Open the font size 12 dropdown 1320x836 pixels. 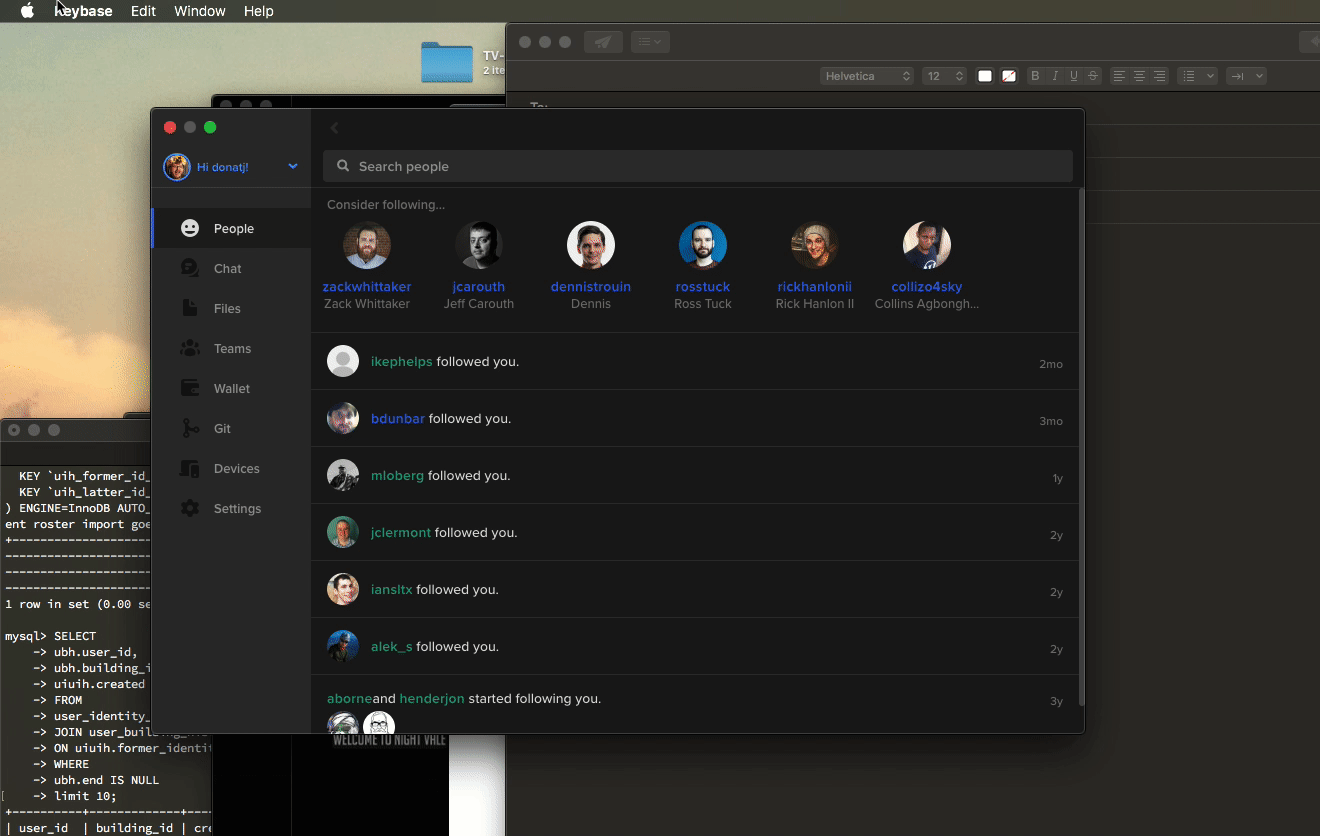pyautogui.click(x=944, y=76)
